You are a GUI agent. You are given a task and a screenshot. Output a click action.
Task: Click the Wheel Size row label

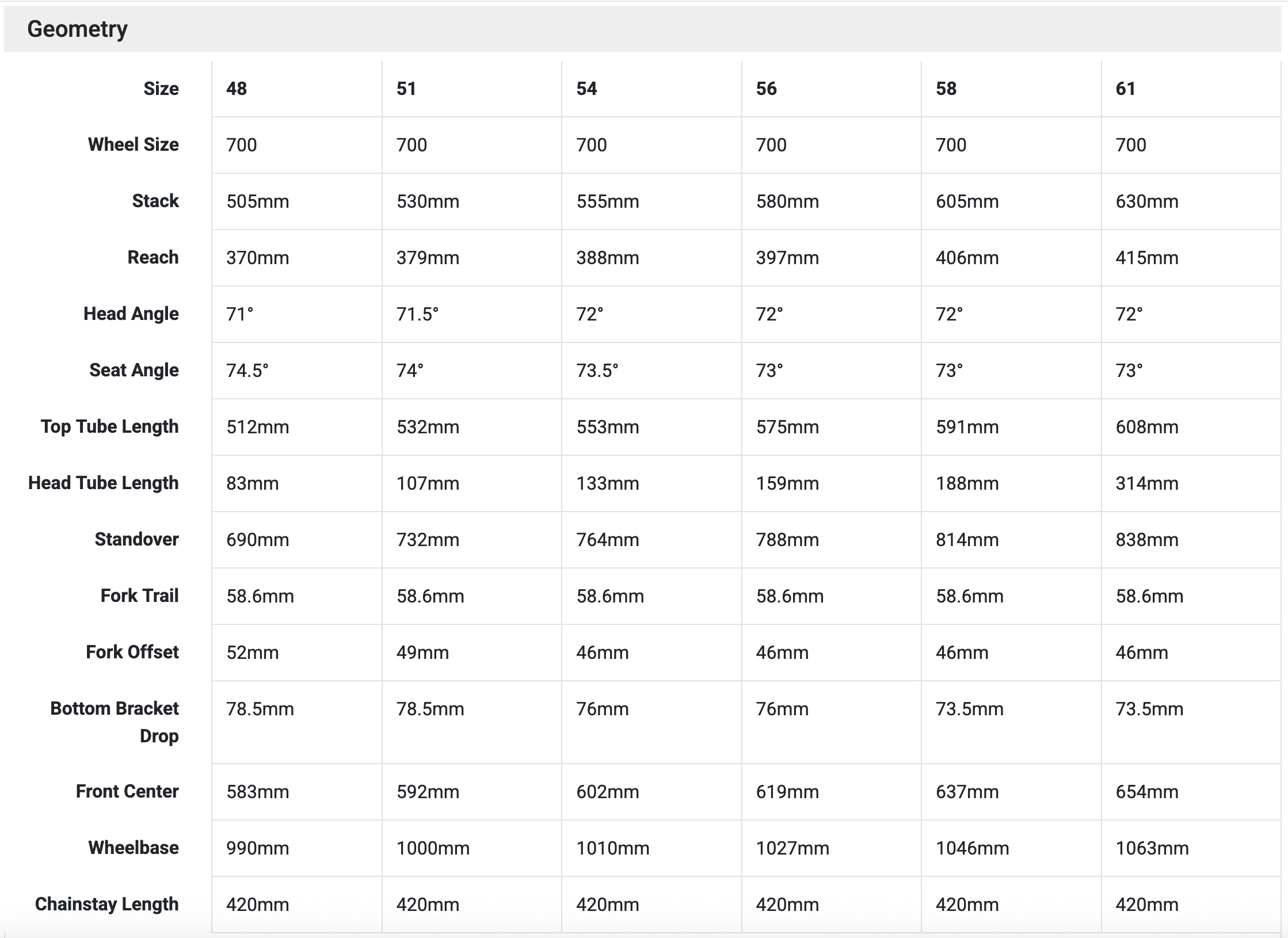(133, 144)
